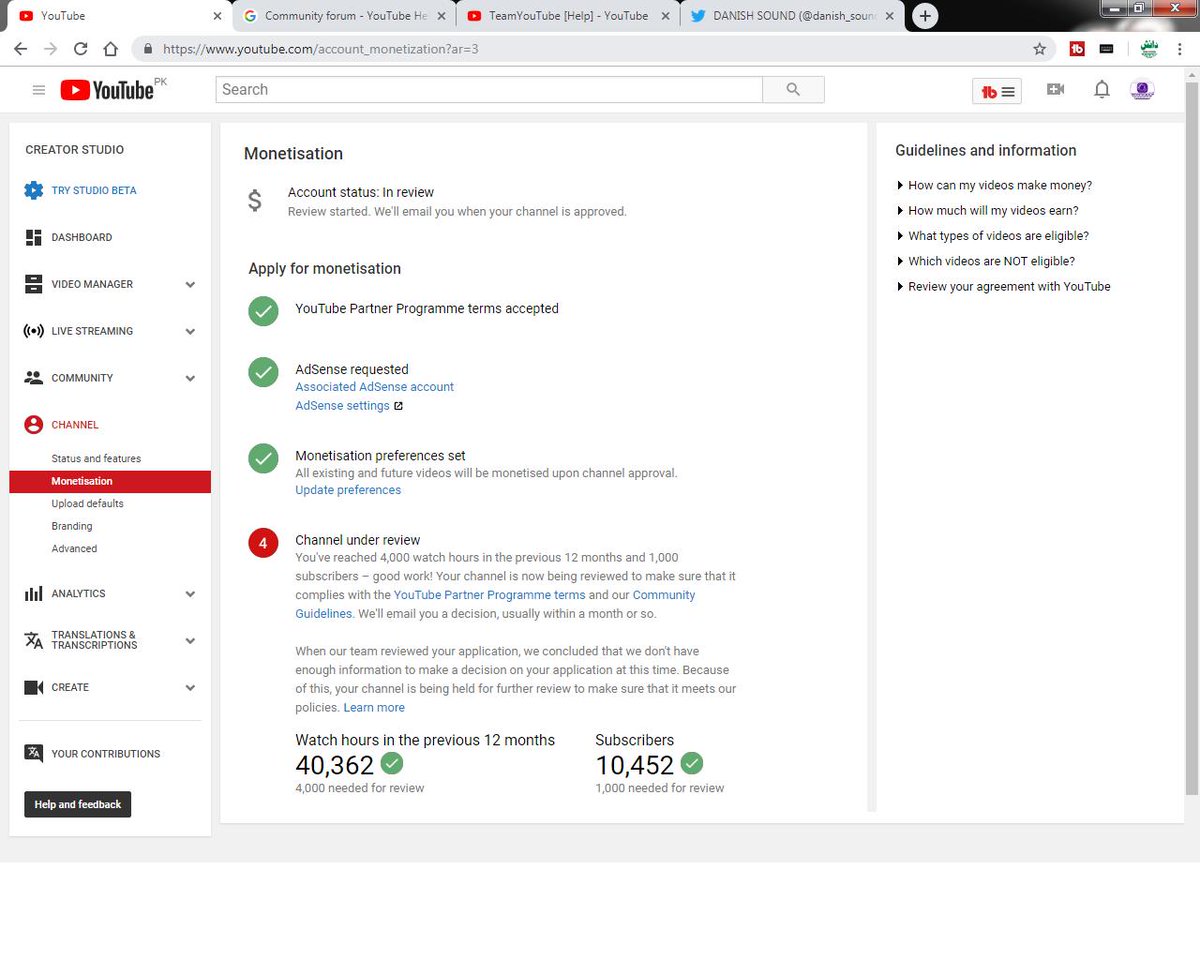Expand the Live Streaming section
The image size is (1200, 960).
[190, 332]
